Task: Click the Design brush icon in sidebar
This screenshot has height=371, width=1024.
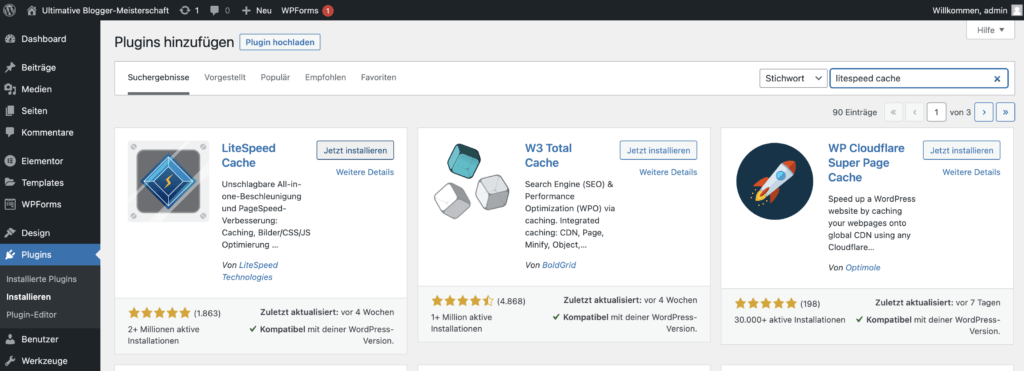Action: pyautogui.click(x=10, y=233)
